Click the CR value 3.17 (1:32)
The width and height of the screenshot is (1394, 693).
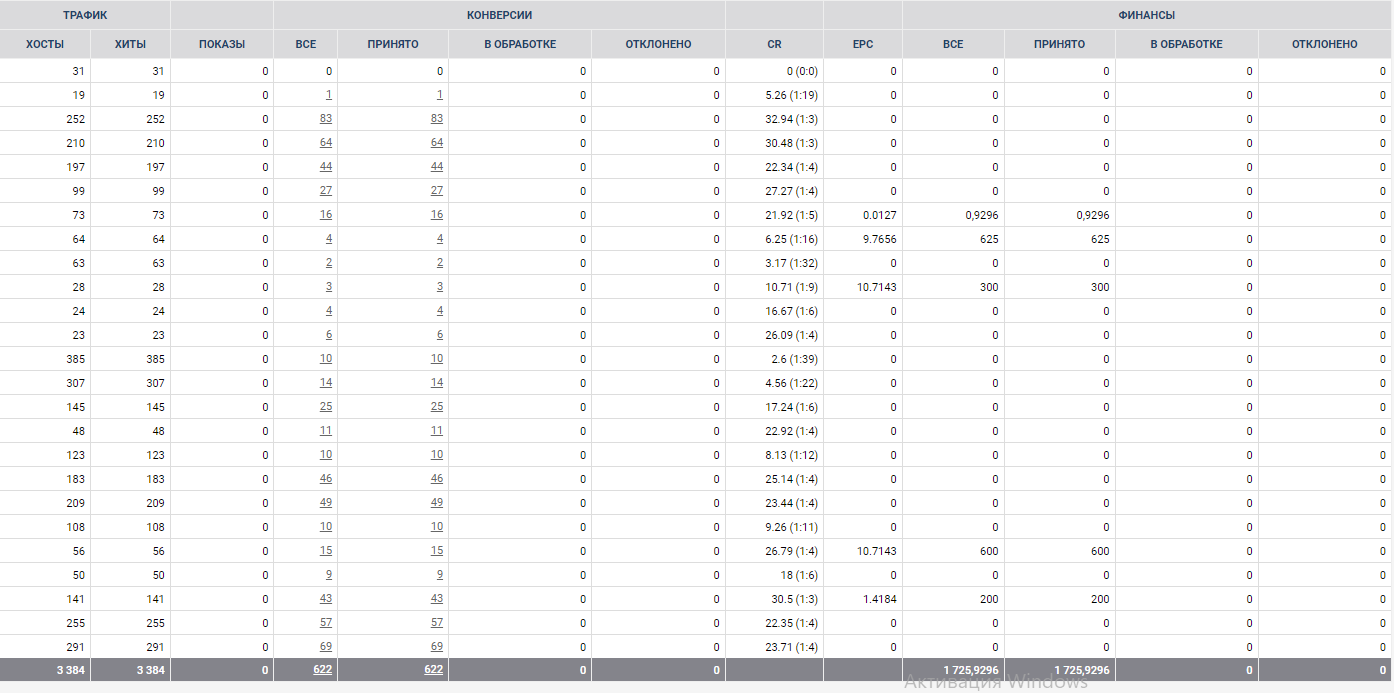791,263
